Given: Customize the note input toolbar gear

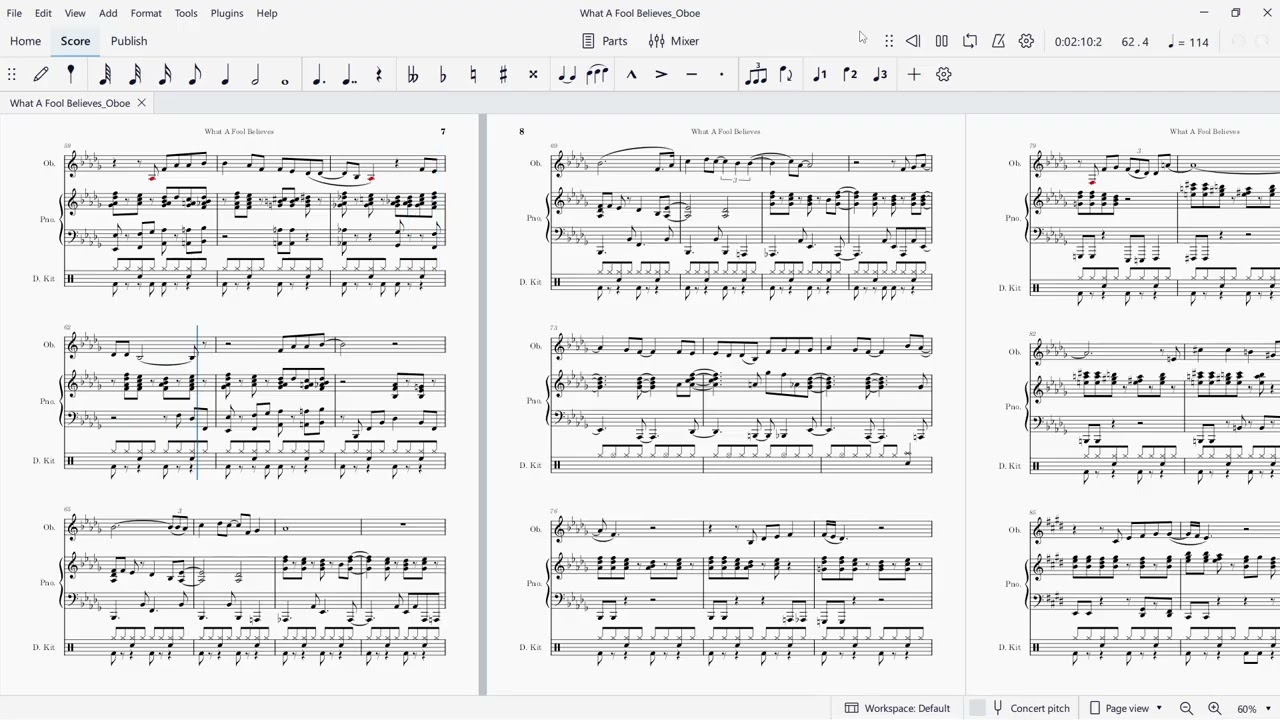Looking at the screenshot, I should (x=943, y=74).
